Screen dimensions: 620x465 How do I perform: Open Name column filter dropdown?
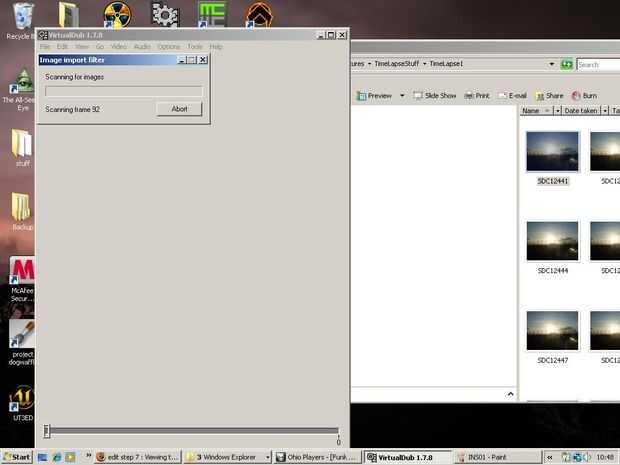click(x=558, y=111)
